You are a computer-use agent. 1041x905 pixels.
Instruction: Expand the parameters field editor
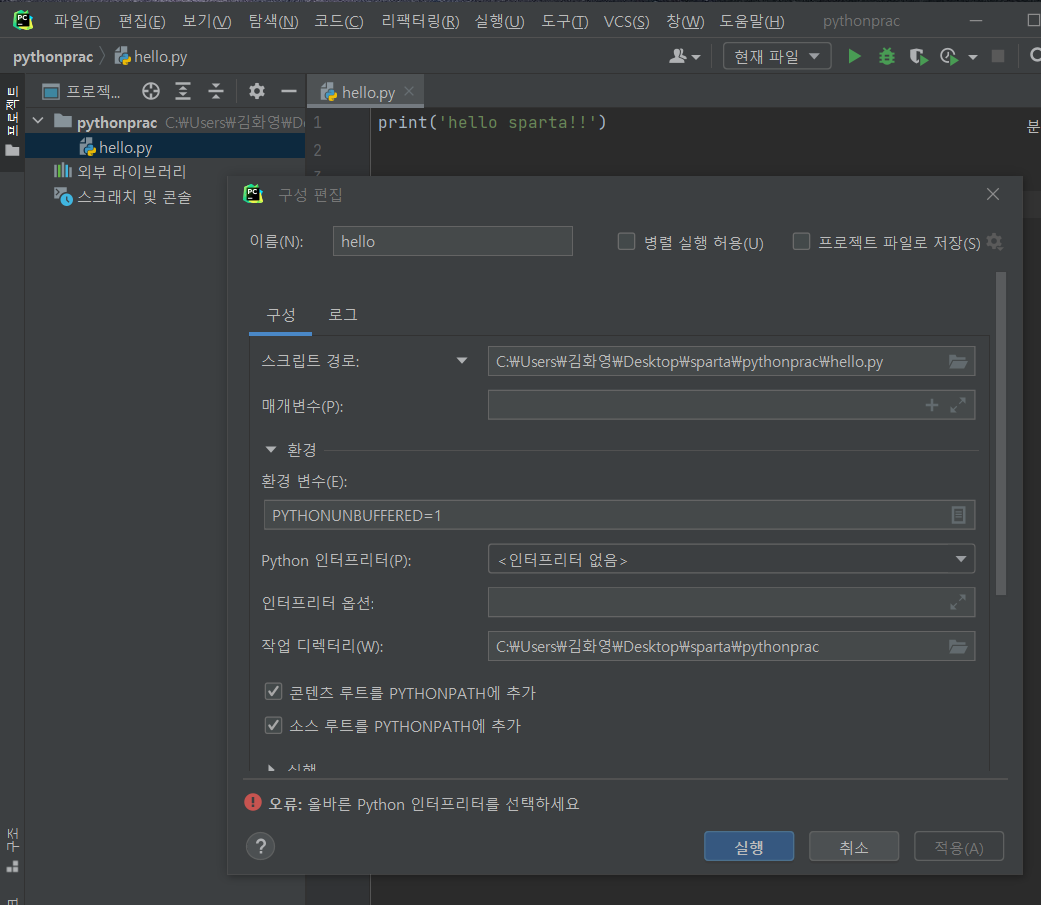(957, 405)
